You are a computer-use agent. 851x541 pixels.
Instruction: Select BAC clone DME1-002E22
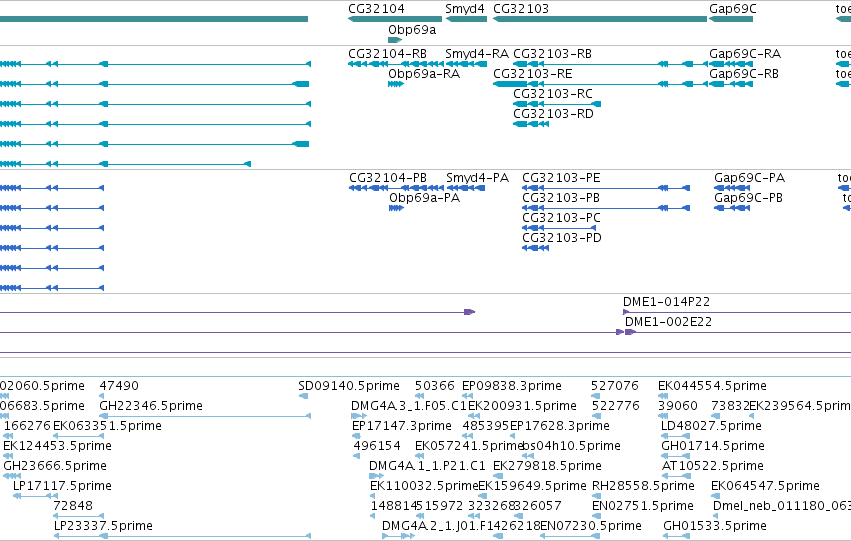pos(668,322)
